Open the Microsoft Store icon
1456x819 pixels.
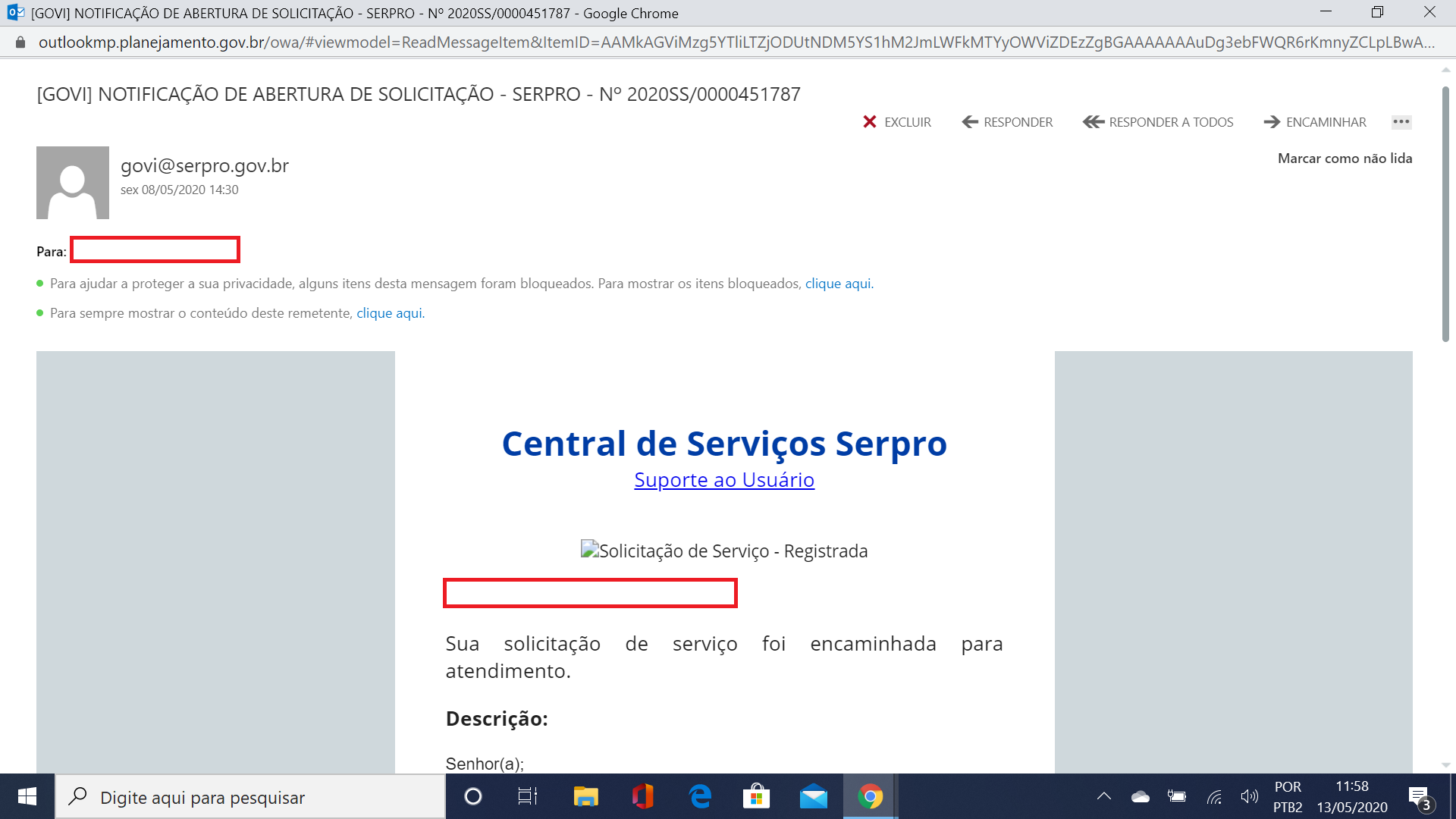755,796
